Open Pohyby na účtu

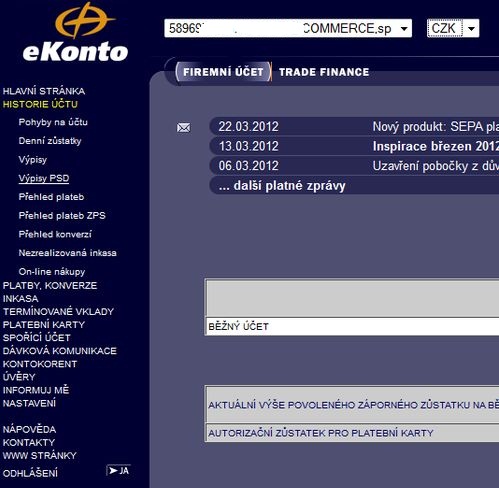tap(53, 122)
